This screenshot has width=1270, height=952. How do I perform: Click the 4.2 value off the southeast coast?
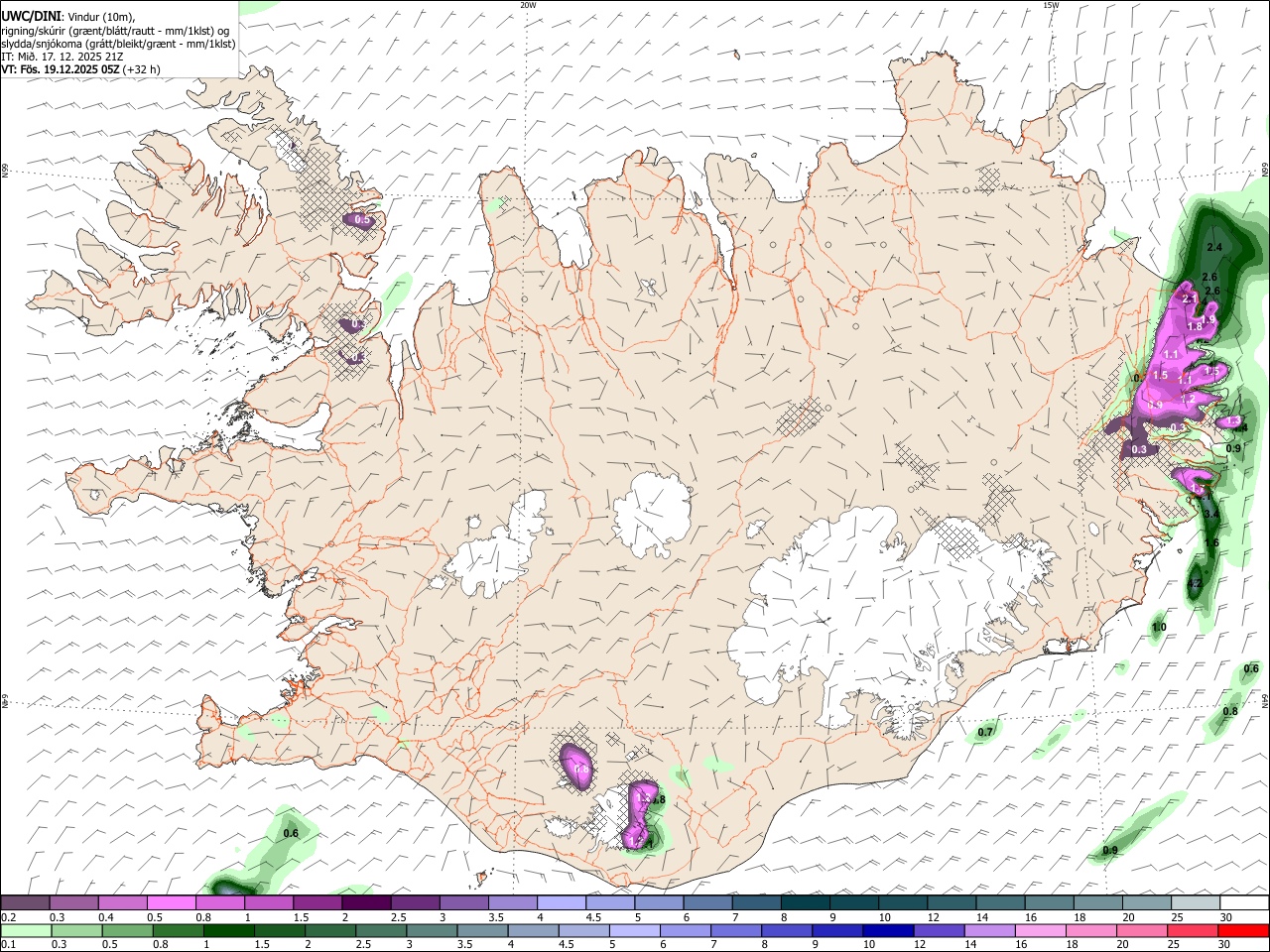(1195, 584)
